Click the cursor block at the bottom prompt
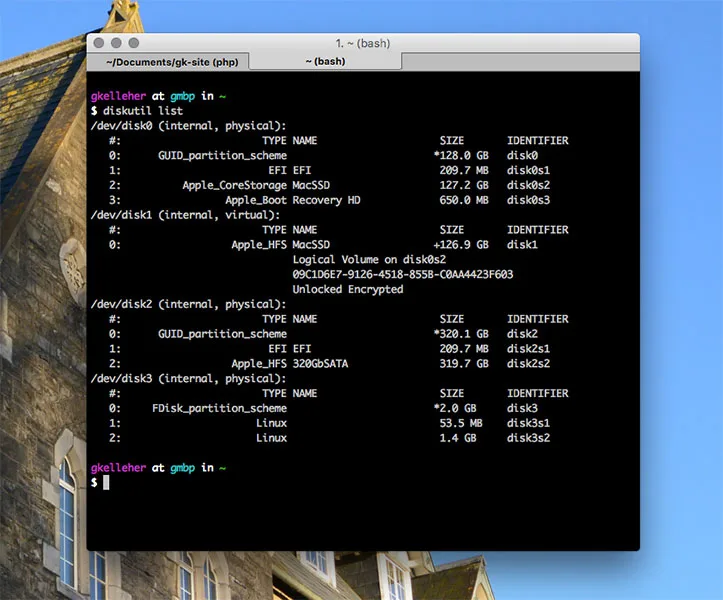The width and height of the screenshot is (723, 600). [105, 483]
